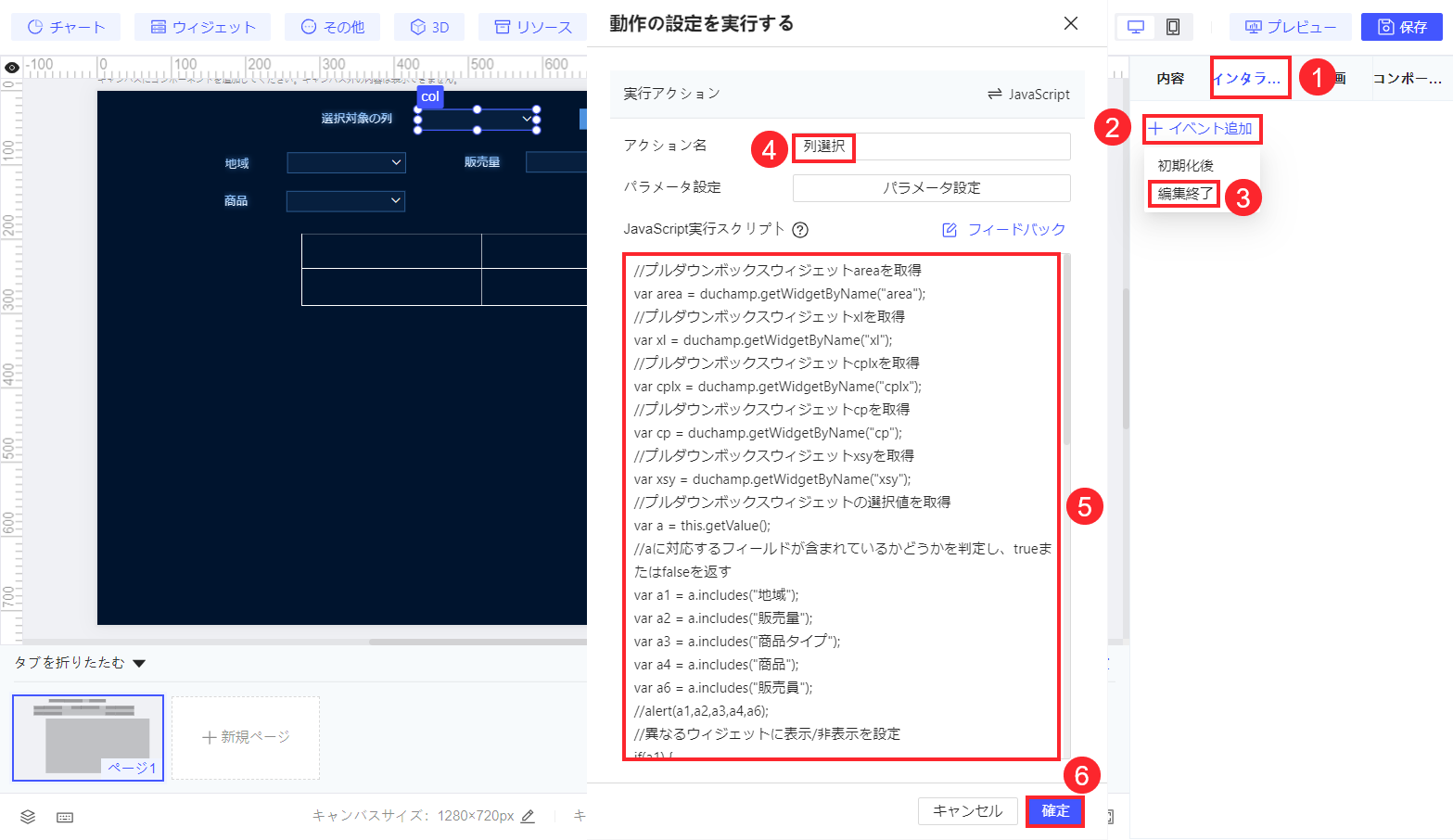Save the dashboard with 保存
1453x840 pixels.
tap(1402, 27)
